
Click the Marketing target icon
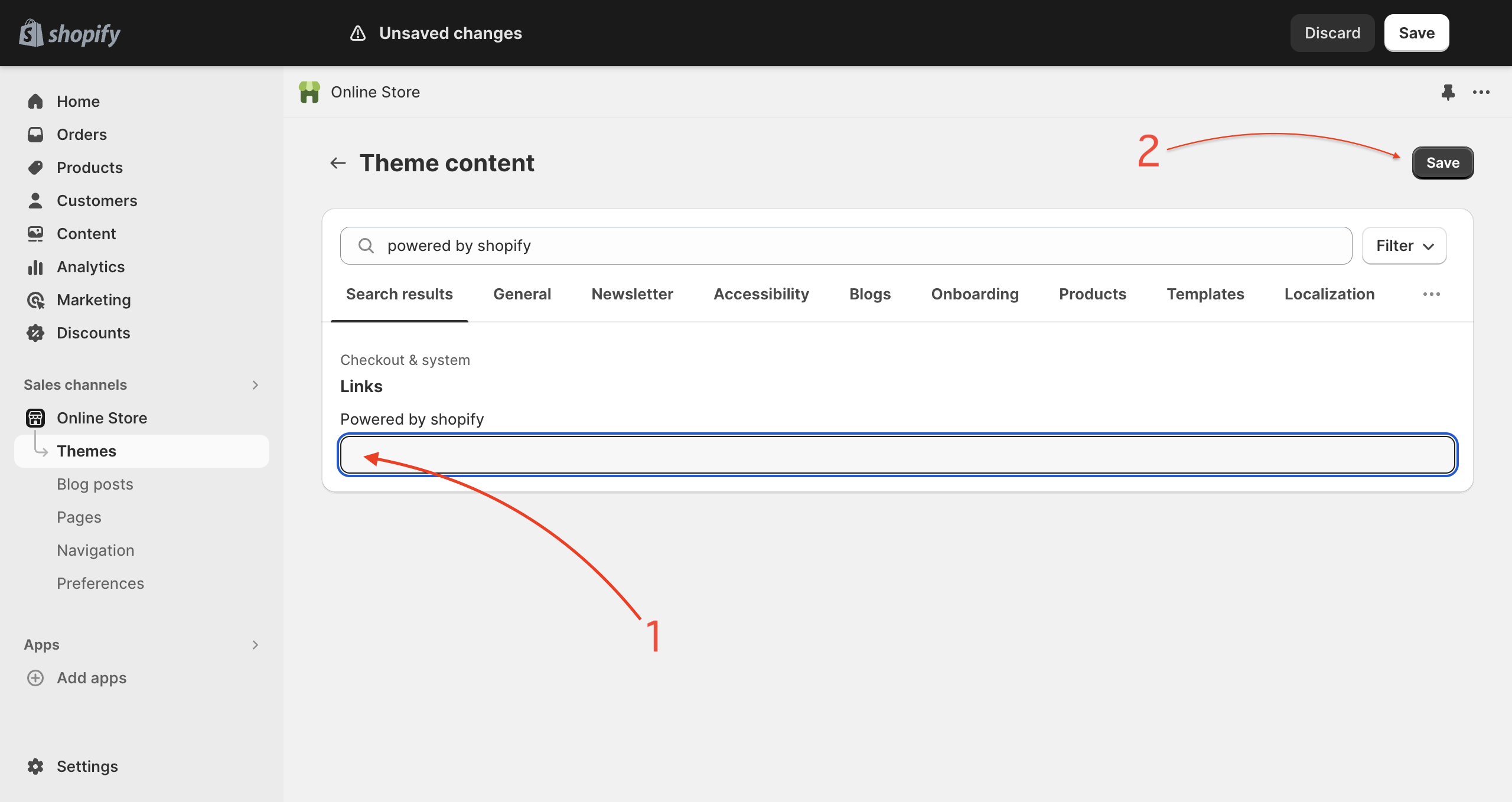tap(35, 300)
